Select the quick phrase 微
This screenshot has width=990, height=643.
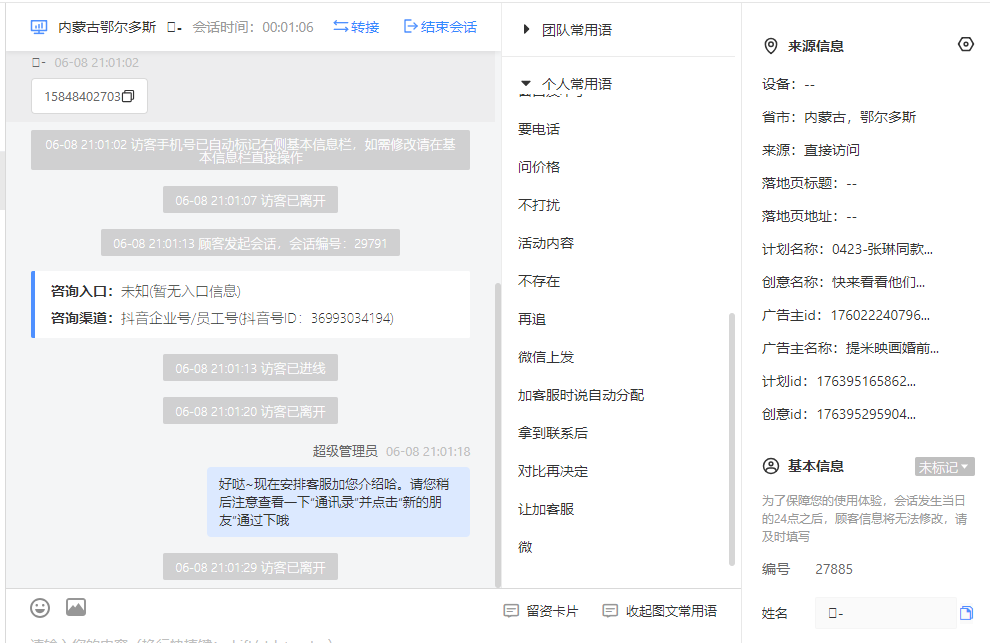pos(525,547)
